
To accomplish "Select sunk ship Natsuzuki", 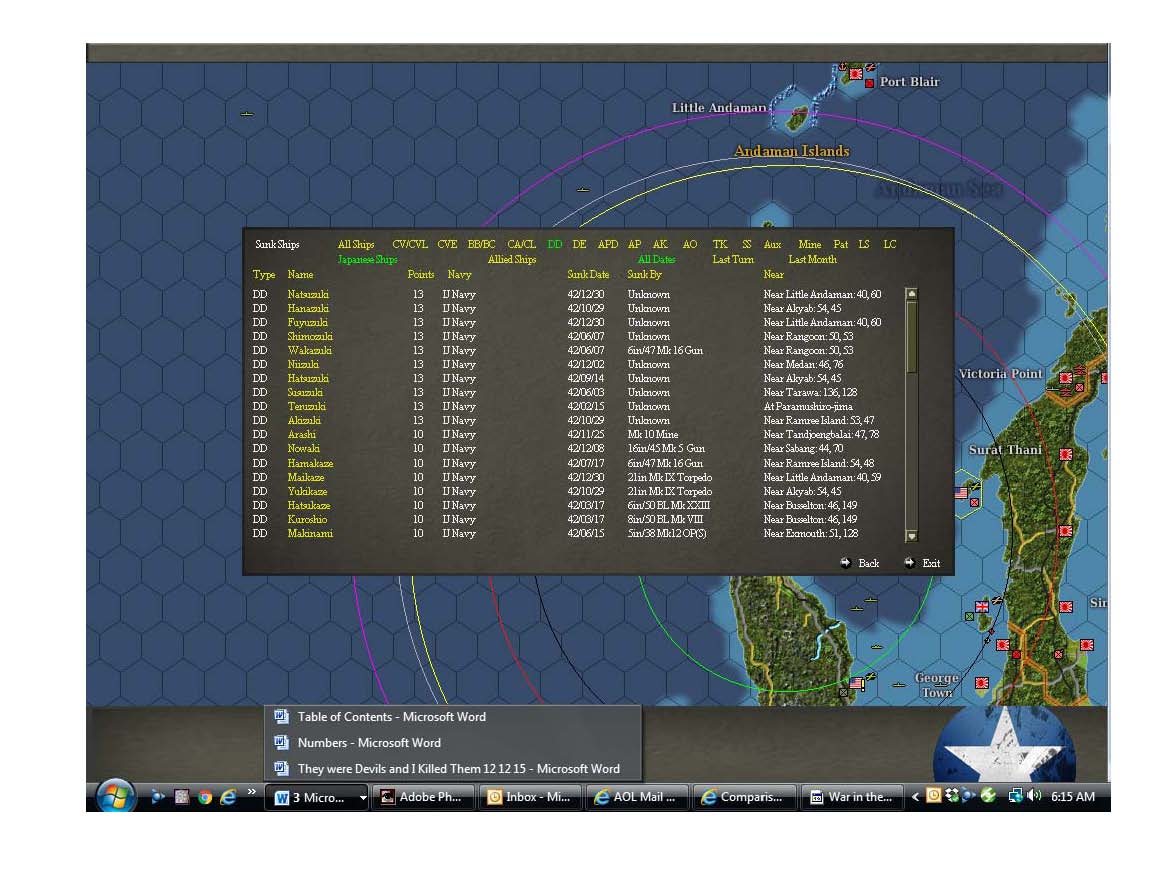I will click(308, 294).
